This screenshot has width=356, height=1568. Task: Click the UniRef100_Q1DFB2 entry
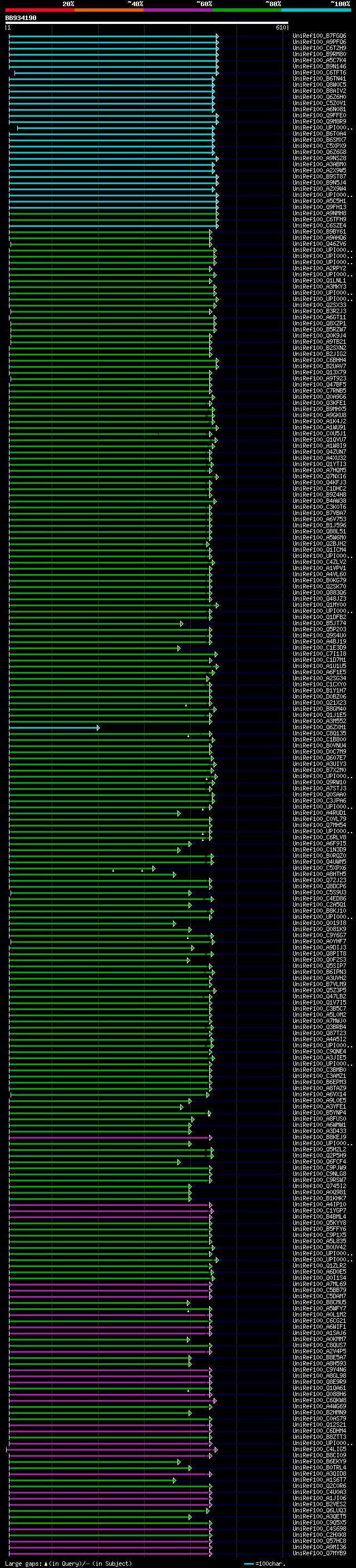coord(319,617)
